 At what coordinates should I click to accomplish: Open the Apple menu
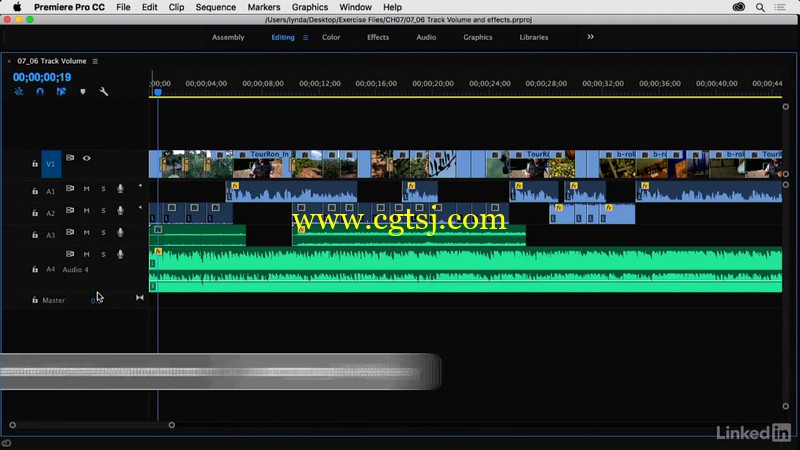point(17,7)
